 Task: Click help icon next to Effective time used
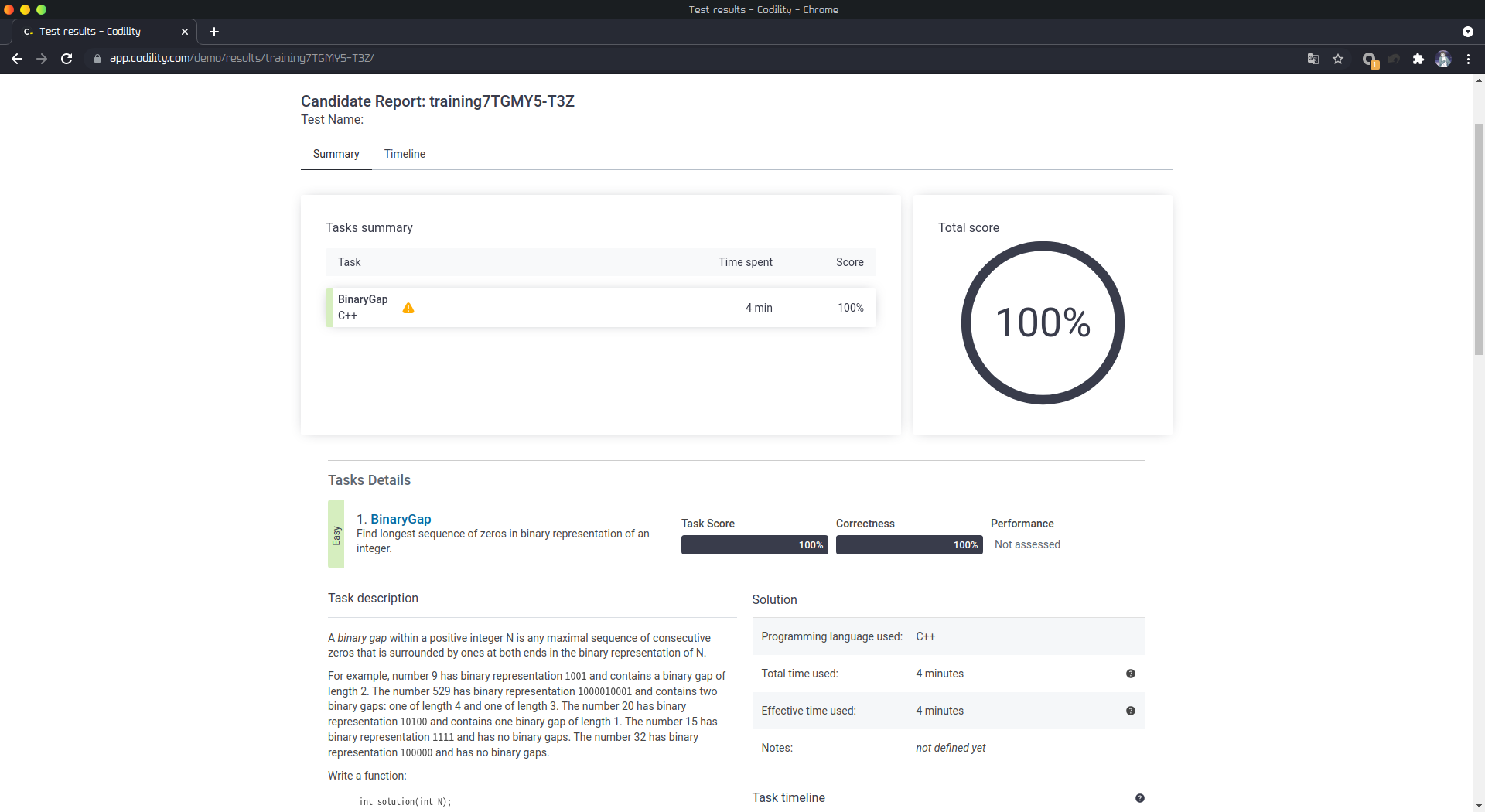(1131, 711)
